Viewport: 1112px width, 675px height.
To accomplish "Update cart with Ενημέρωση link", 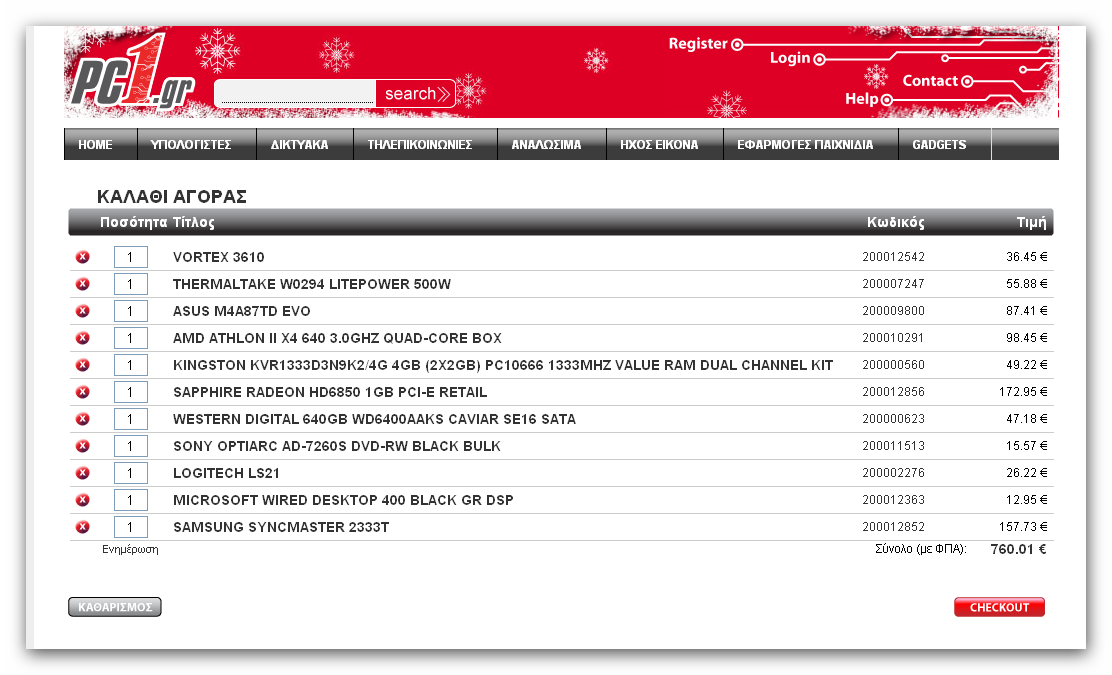I will click(x=130, y=550).
